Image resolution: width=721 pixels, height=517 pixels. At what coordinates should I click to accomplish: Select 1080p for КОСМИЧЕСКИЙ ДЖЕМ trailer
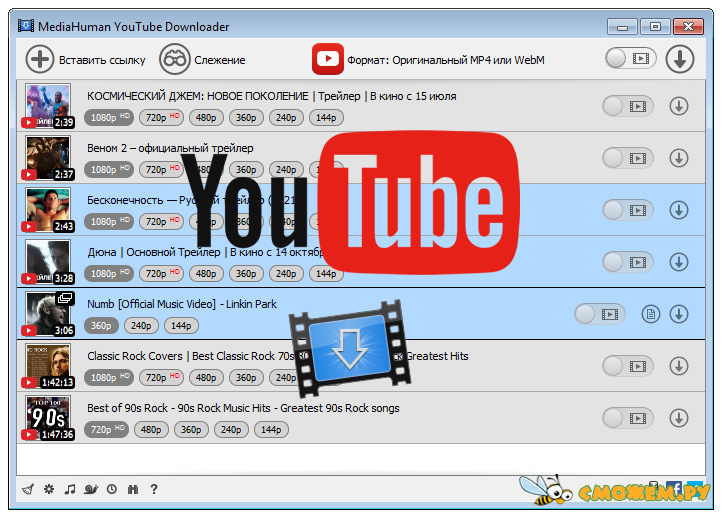(109, 117)
